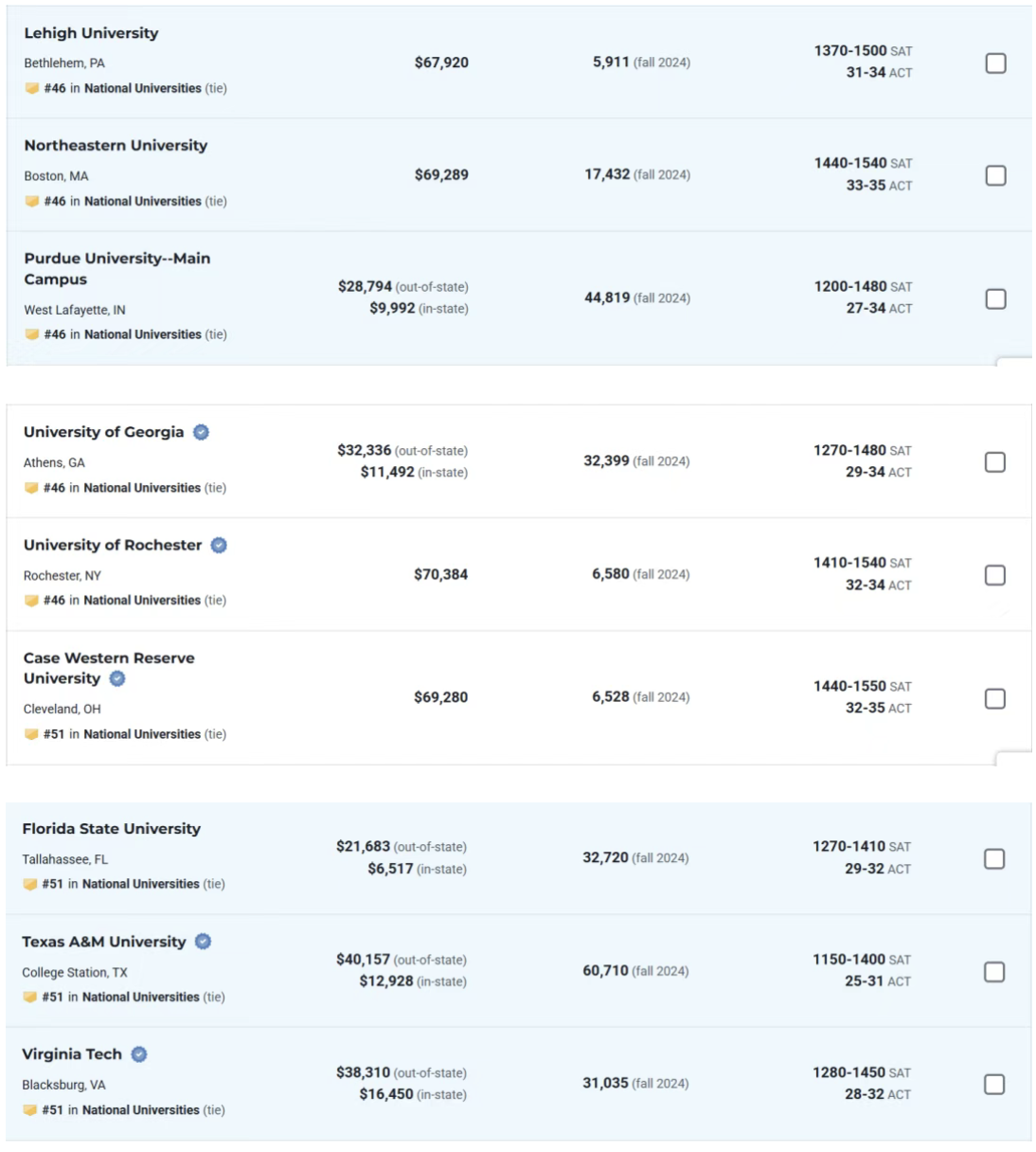The image size is (1036, 1152).
Task: Mark the checkbox for Texas A&M University
Action: tap(993, 972)
